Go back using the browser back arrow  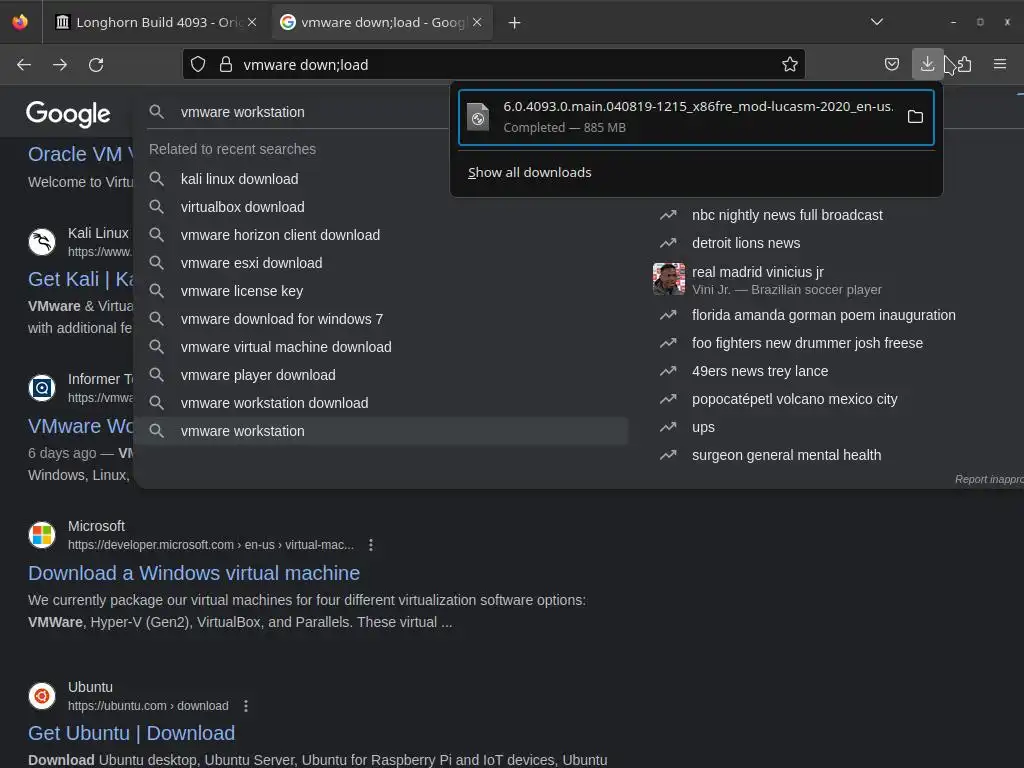pos(24,65)
